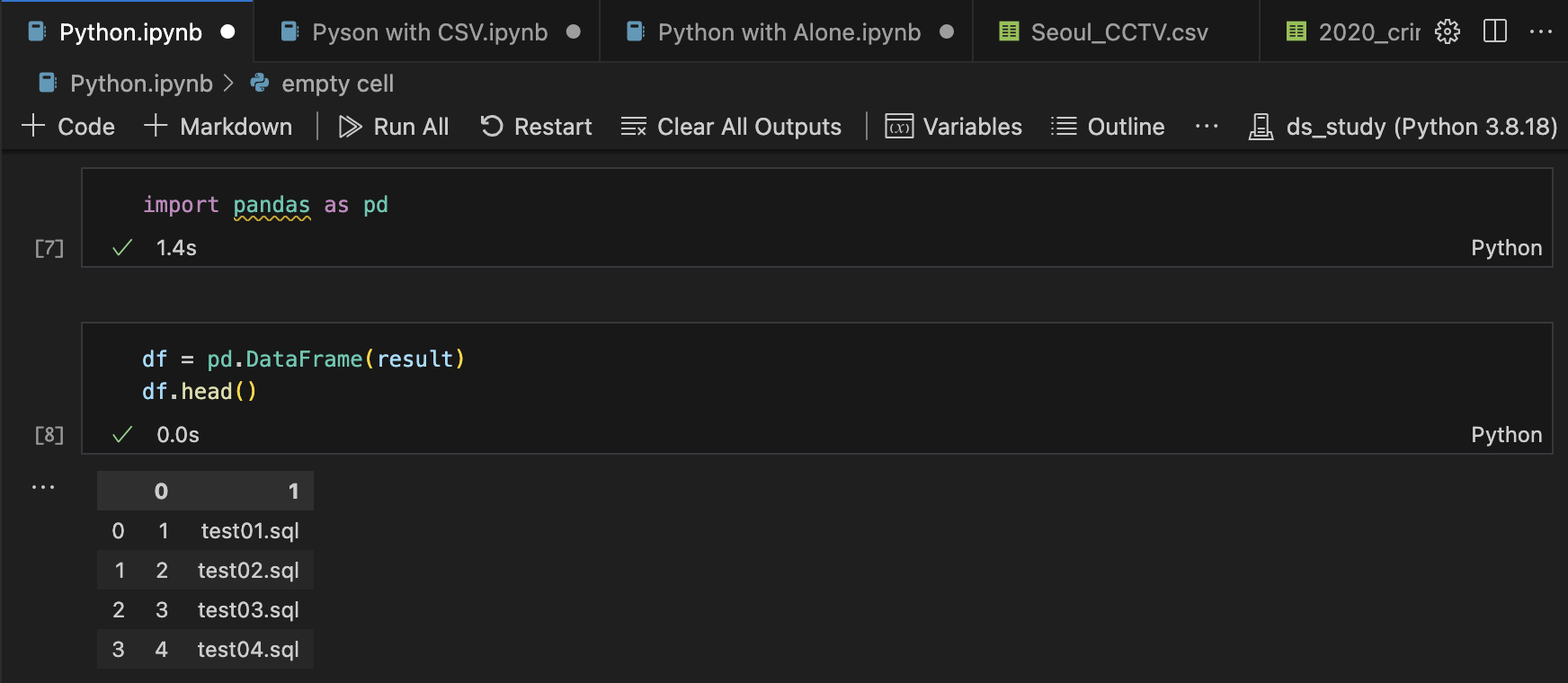Viewport: 1568px width, 683px height.
Task: Click Python.ipynb in the breadcrumb
Action: [x=141, y=84]
